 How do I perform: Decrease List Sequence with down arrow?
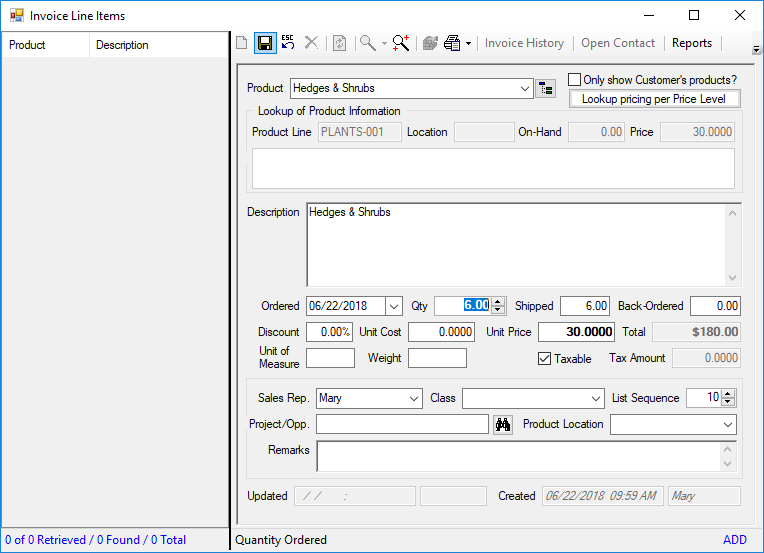(728, 402)
